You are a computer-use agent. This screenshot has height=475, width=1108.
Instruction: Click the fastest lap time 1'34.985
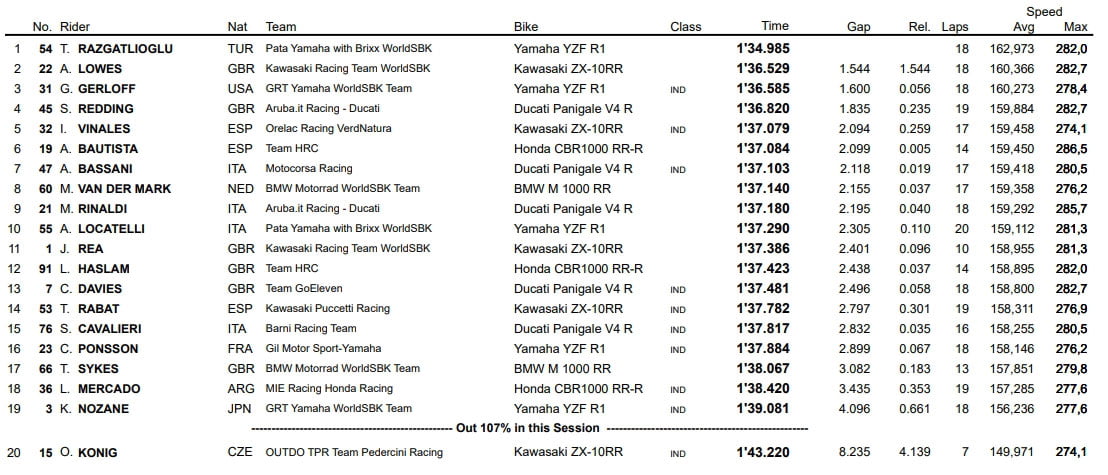tap(762, 48)
